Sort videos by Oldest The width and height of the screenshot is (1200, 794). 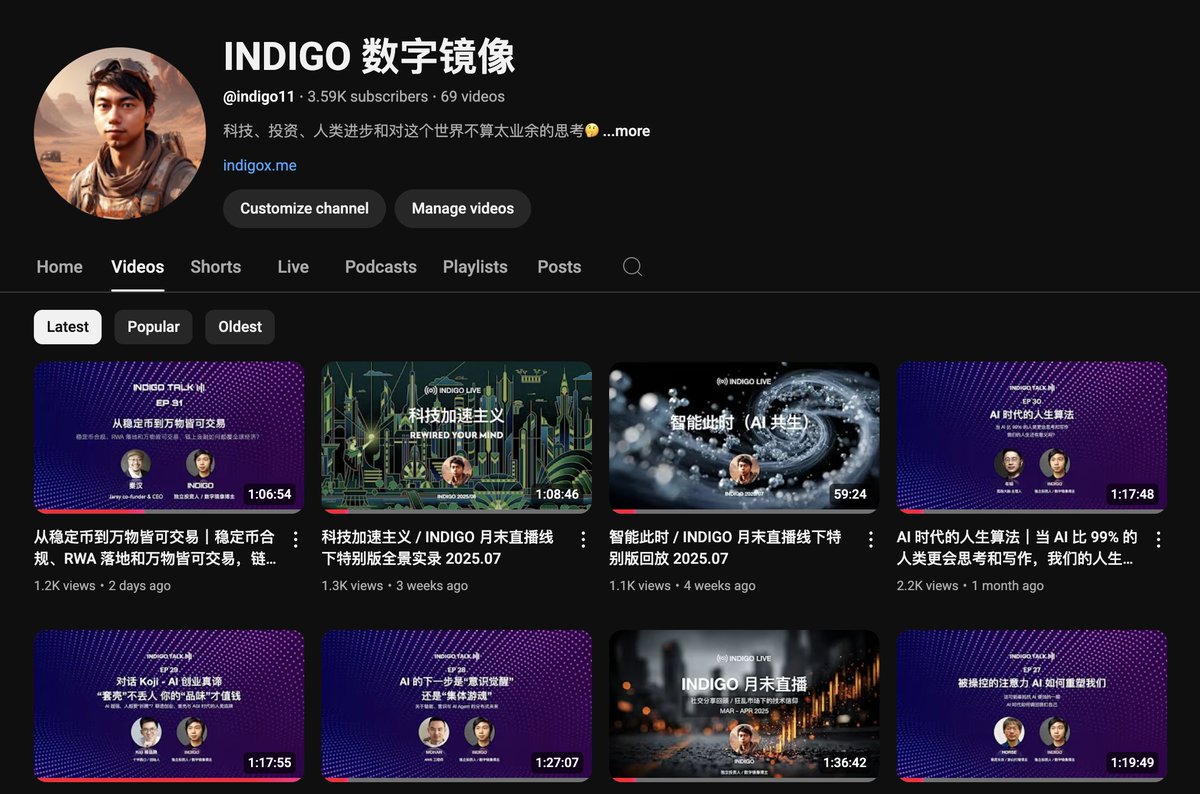click(x=240, y=327)
